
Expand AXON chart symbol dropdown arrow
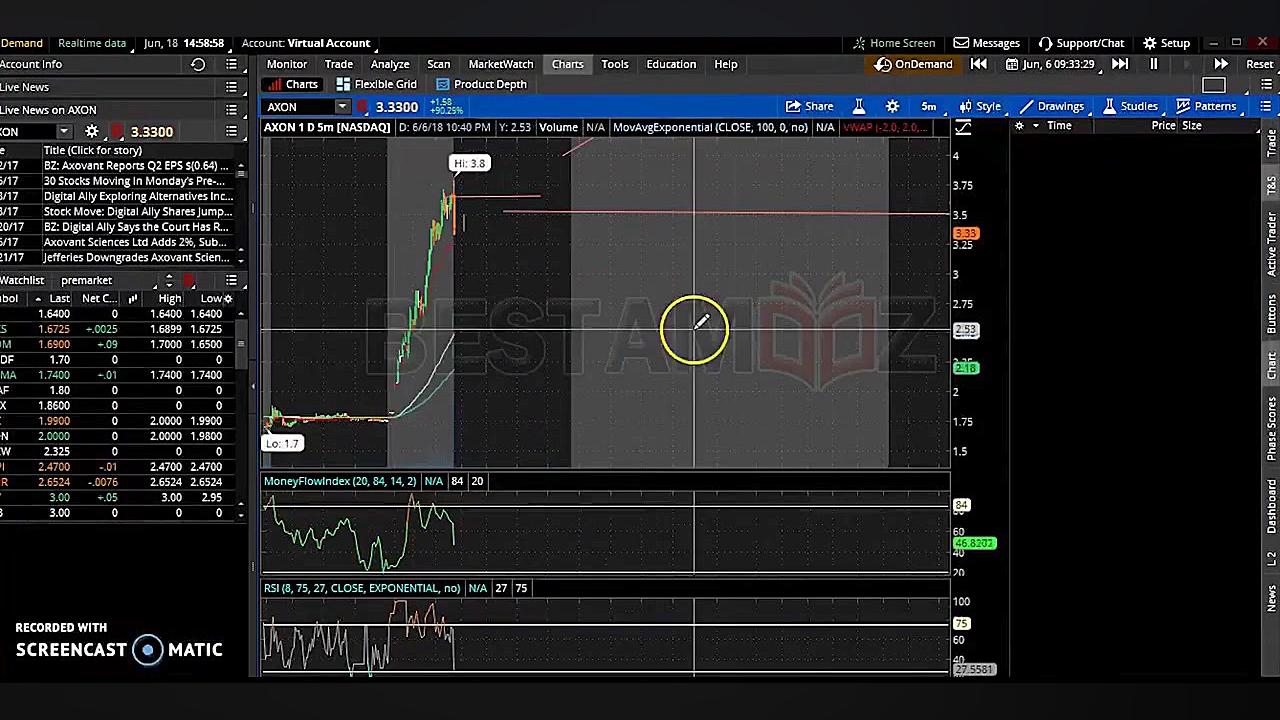pyautogui.click(x=342, y=107)
